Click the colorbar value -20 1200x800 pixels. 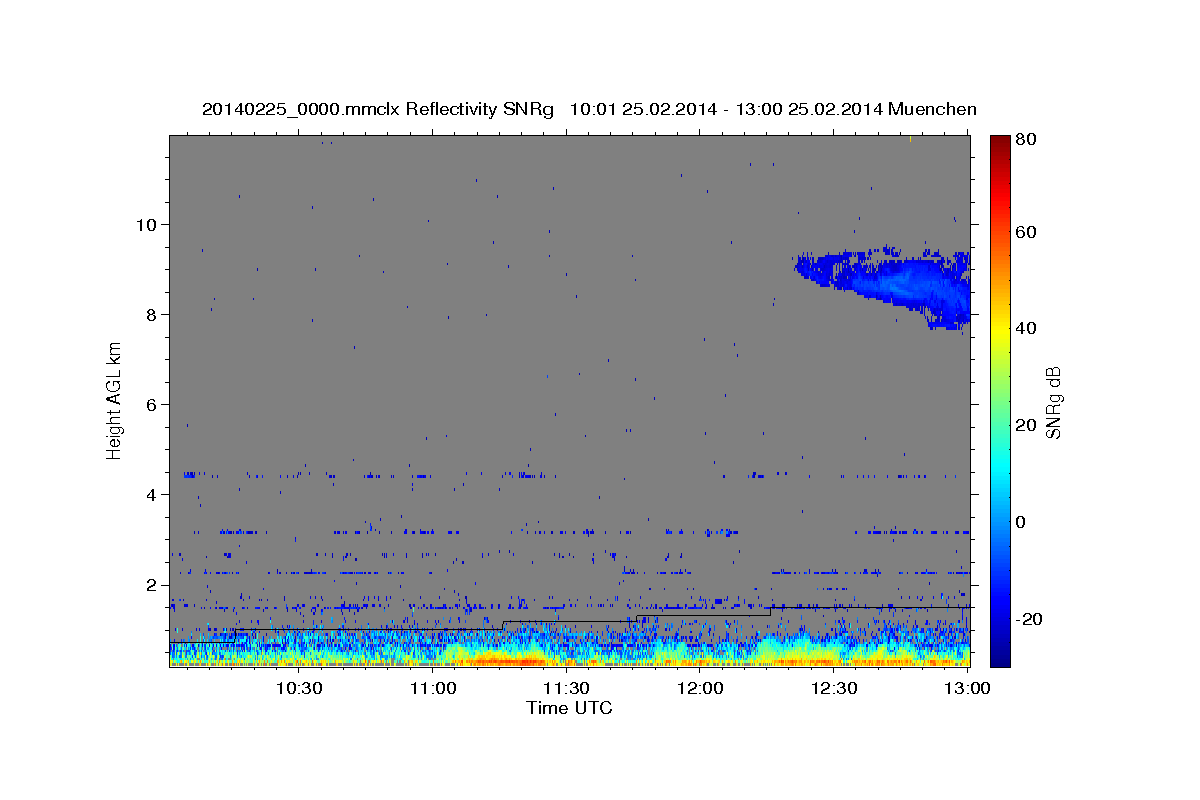coord(1030,619)
